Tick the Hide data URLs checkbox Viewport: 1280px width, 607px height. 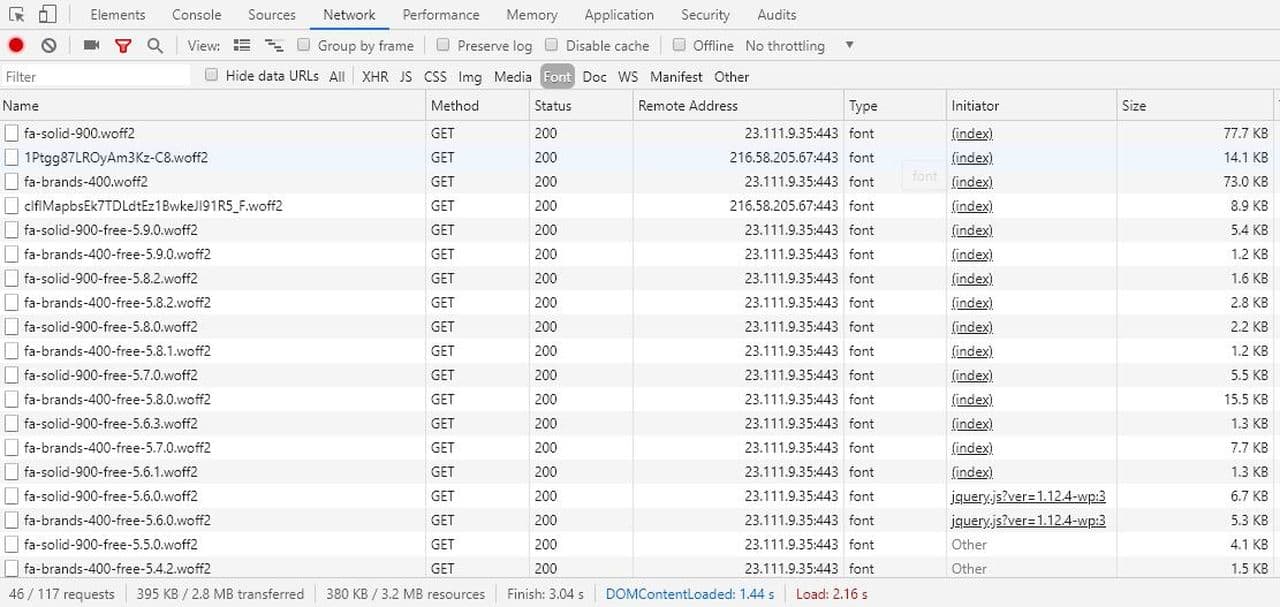click(x=211, y=75)
